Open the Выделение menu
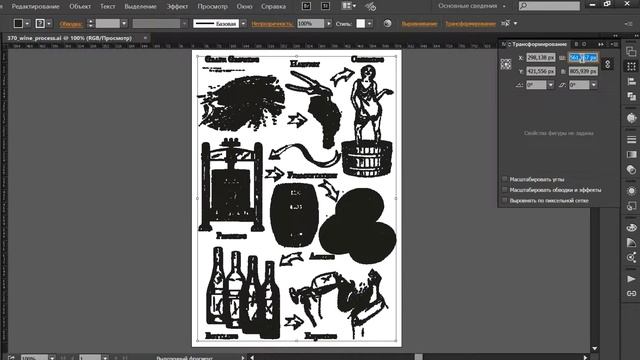Screen dimensions: 640x360 (x=140, y=7)
